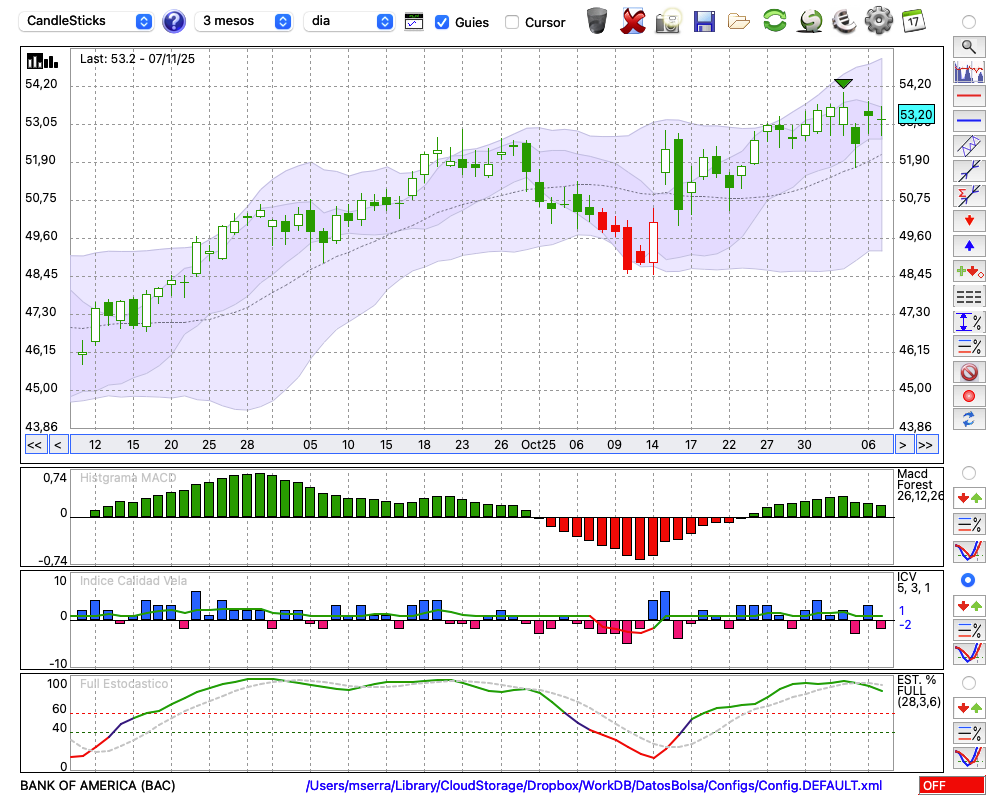
Task: Click the main chart lines percent tool
Action: (x=969, y=346)
